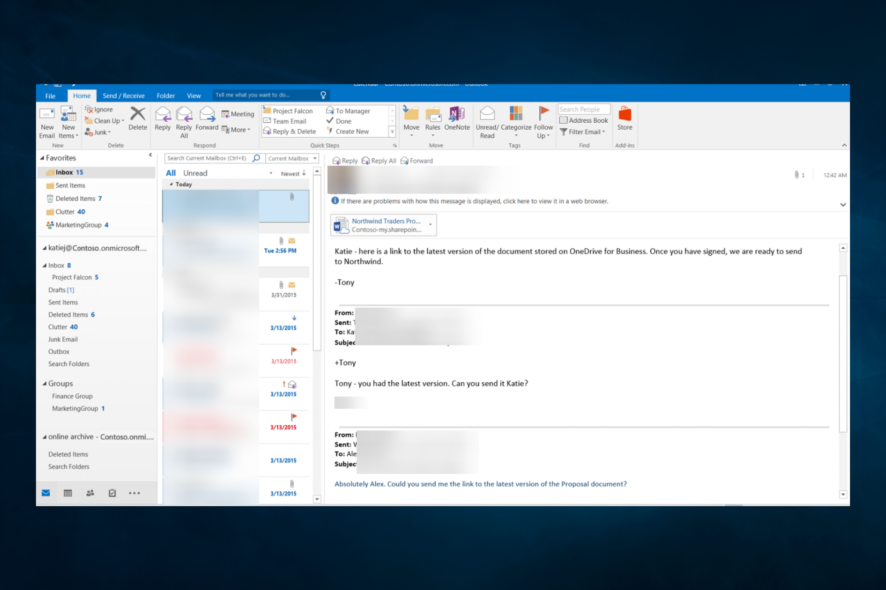Create a New Email

(x=47, y=122)
